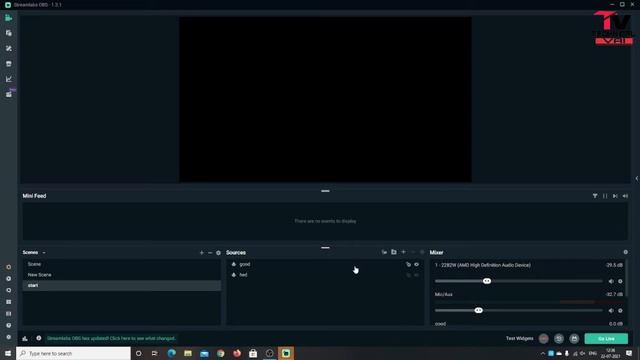Toggle Studio Mode columns icon in sidebar
The height and width of the screenshot is (360, 640).
click(9, 314)
